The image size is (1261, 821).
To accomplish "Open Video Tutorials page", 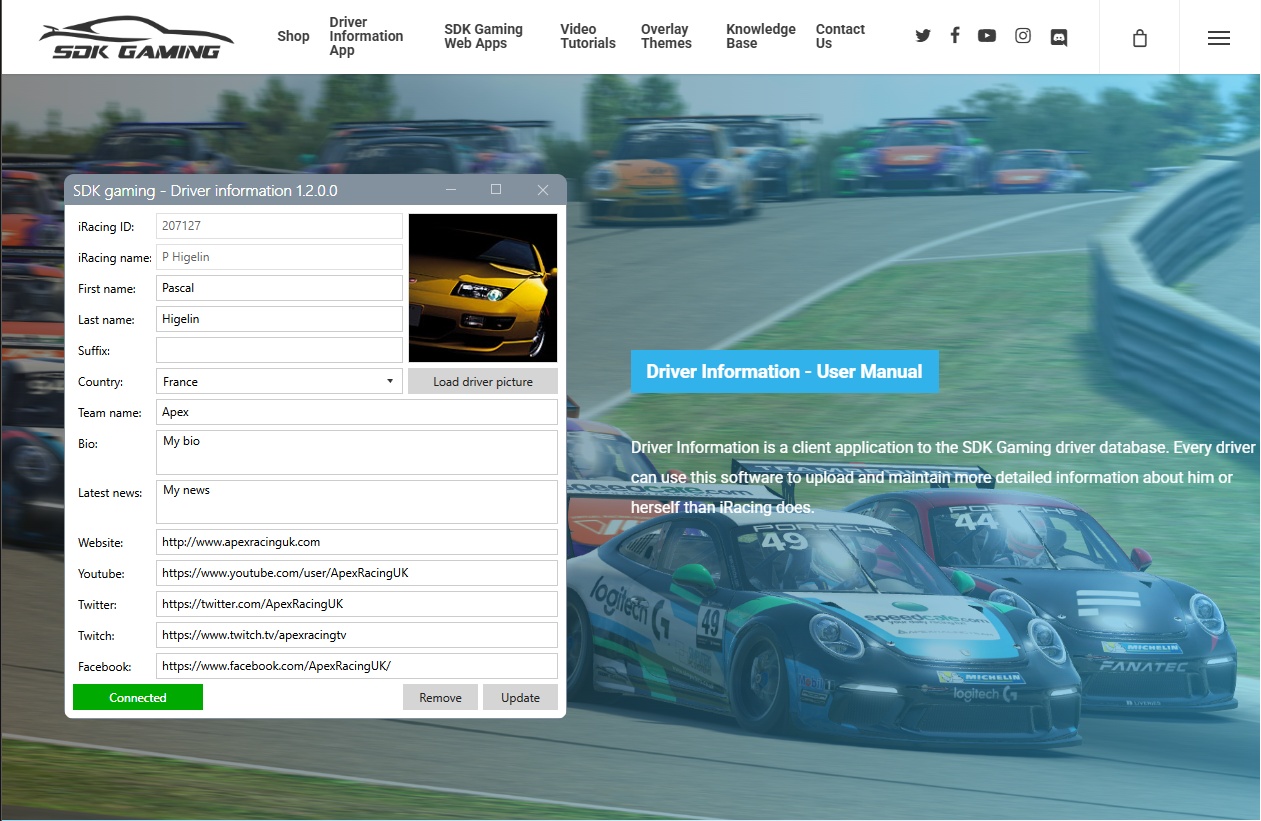I will [588, 36].
